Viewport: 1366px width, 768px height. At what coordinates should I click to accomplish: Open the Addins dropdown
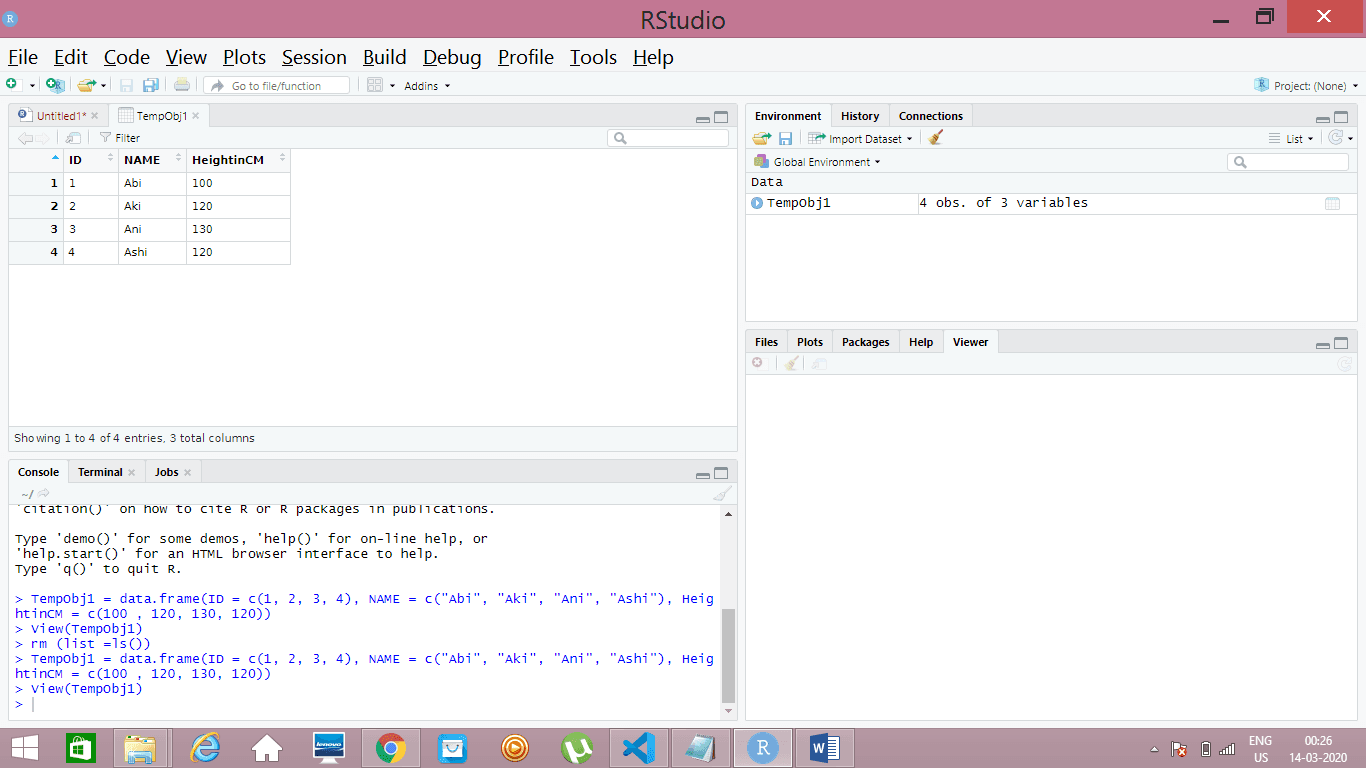(427, 86)
